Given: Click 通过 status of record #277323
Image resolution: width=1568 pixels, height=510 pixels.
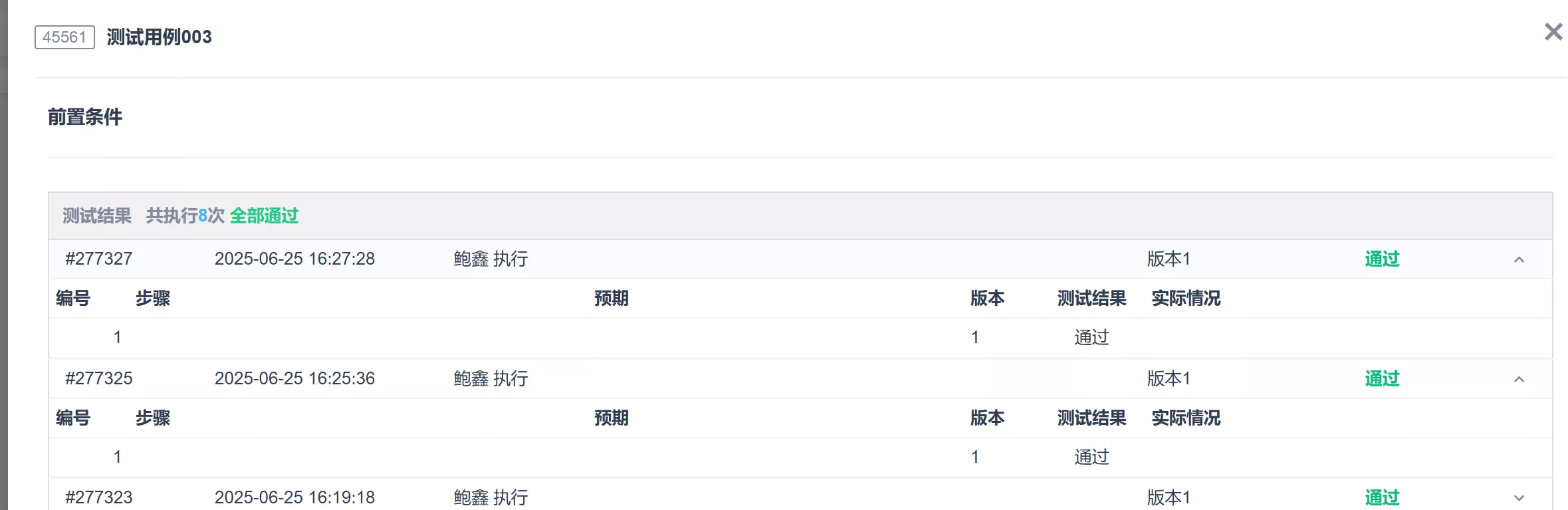Looking at the screenshot, I should point(1382,497).
